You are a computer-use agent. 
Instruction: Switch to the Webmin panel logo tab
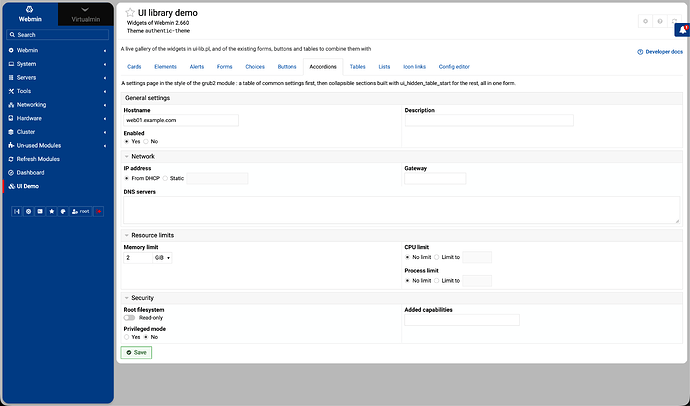30,15
